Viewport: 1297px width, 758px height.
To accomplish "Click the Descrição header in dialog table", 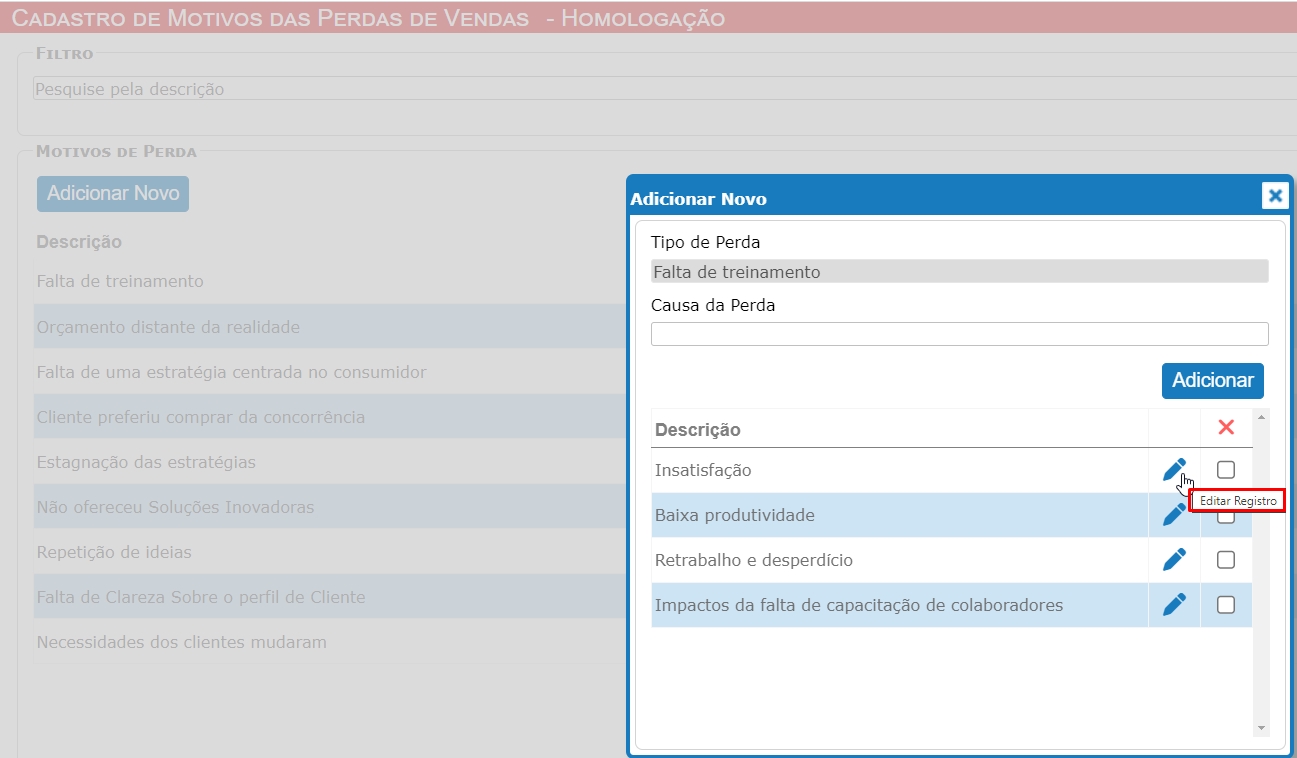I will click(698, 430).
